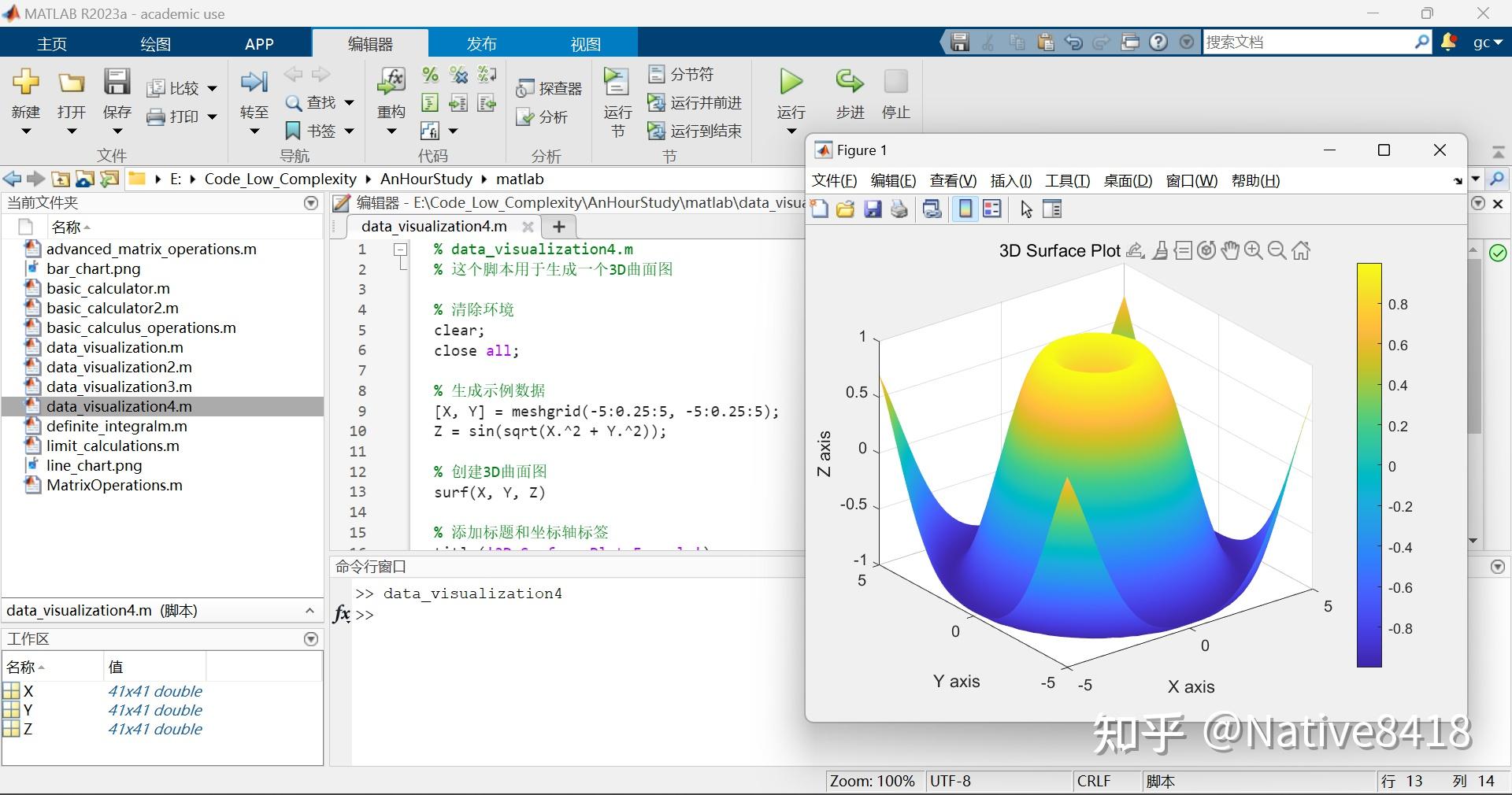Insert a legend using the figure toolbar
Image resolution: width=1512 pixels, height=795 pixels.
[x=991, y=209]
